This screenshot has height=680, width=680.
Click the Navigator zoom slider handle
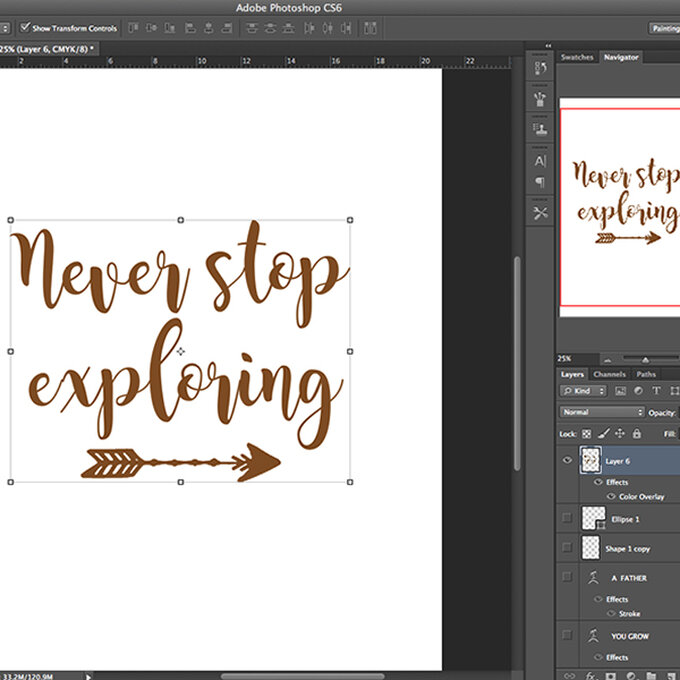(645, 358)
